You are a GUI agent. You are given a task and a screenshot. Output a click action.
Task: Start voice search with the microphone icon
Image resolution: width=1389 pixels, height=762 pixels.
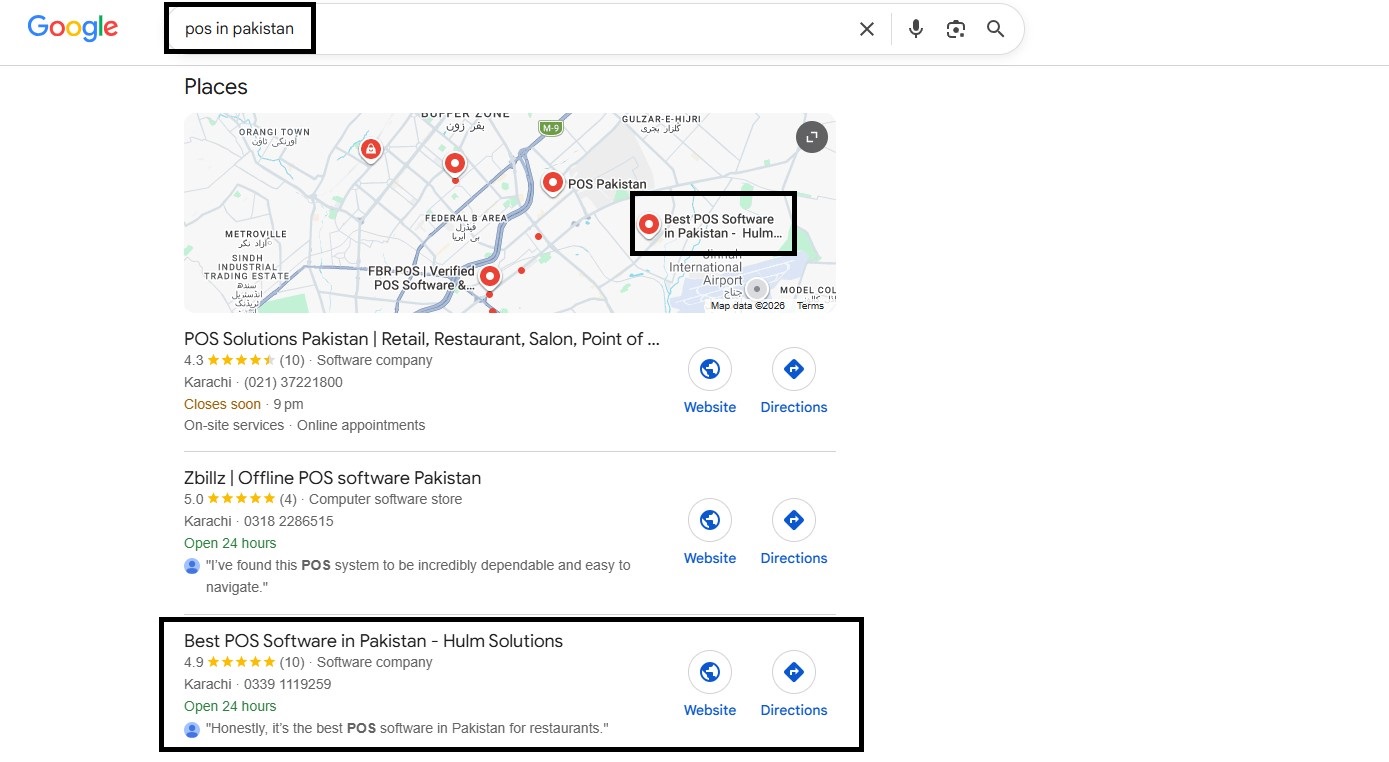pos(916,29)
